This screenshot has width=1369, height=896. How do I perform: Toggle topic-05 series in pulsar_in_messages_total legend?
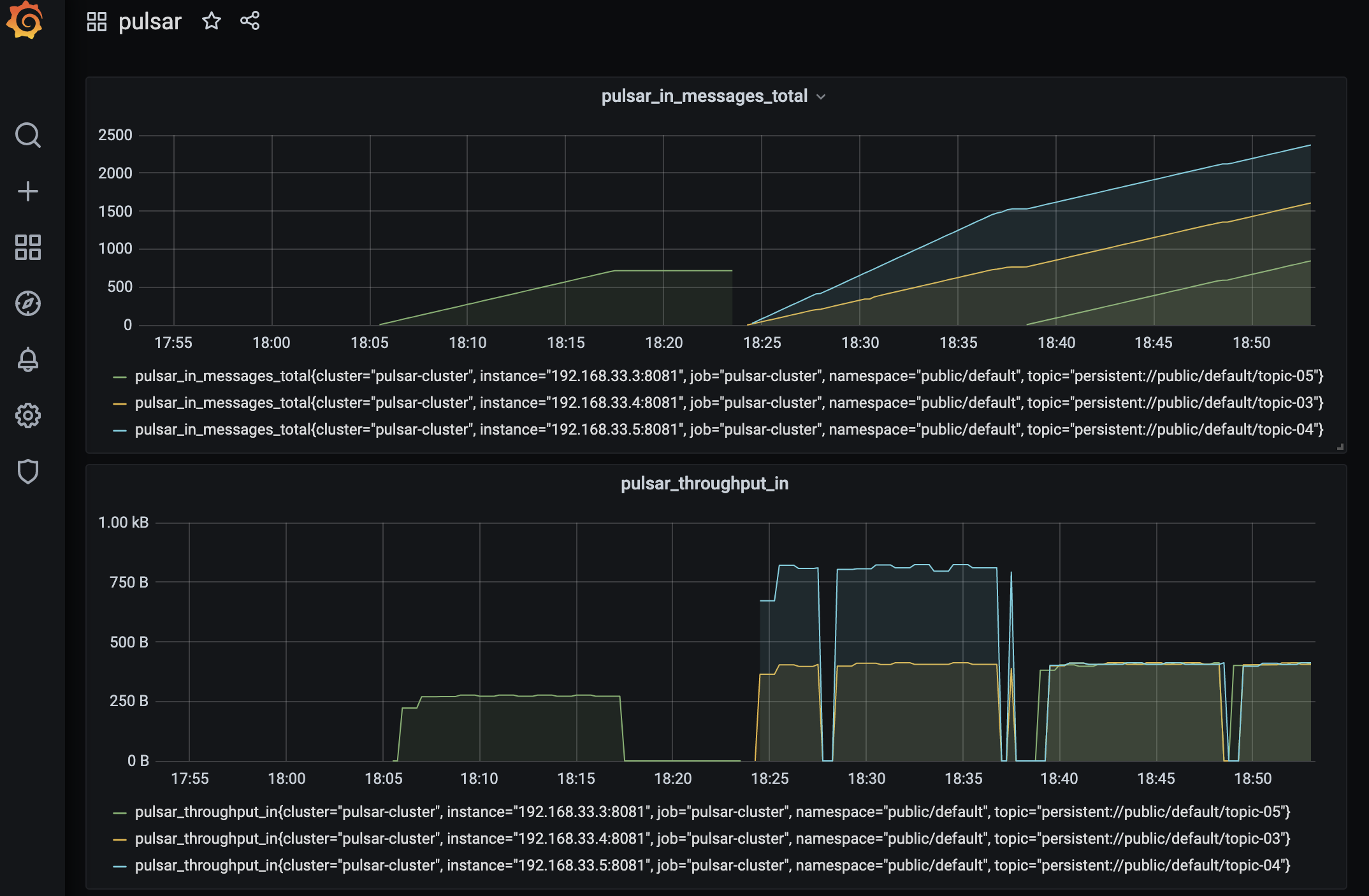(729, 376)
